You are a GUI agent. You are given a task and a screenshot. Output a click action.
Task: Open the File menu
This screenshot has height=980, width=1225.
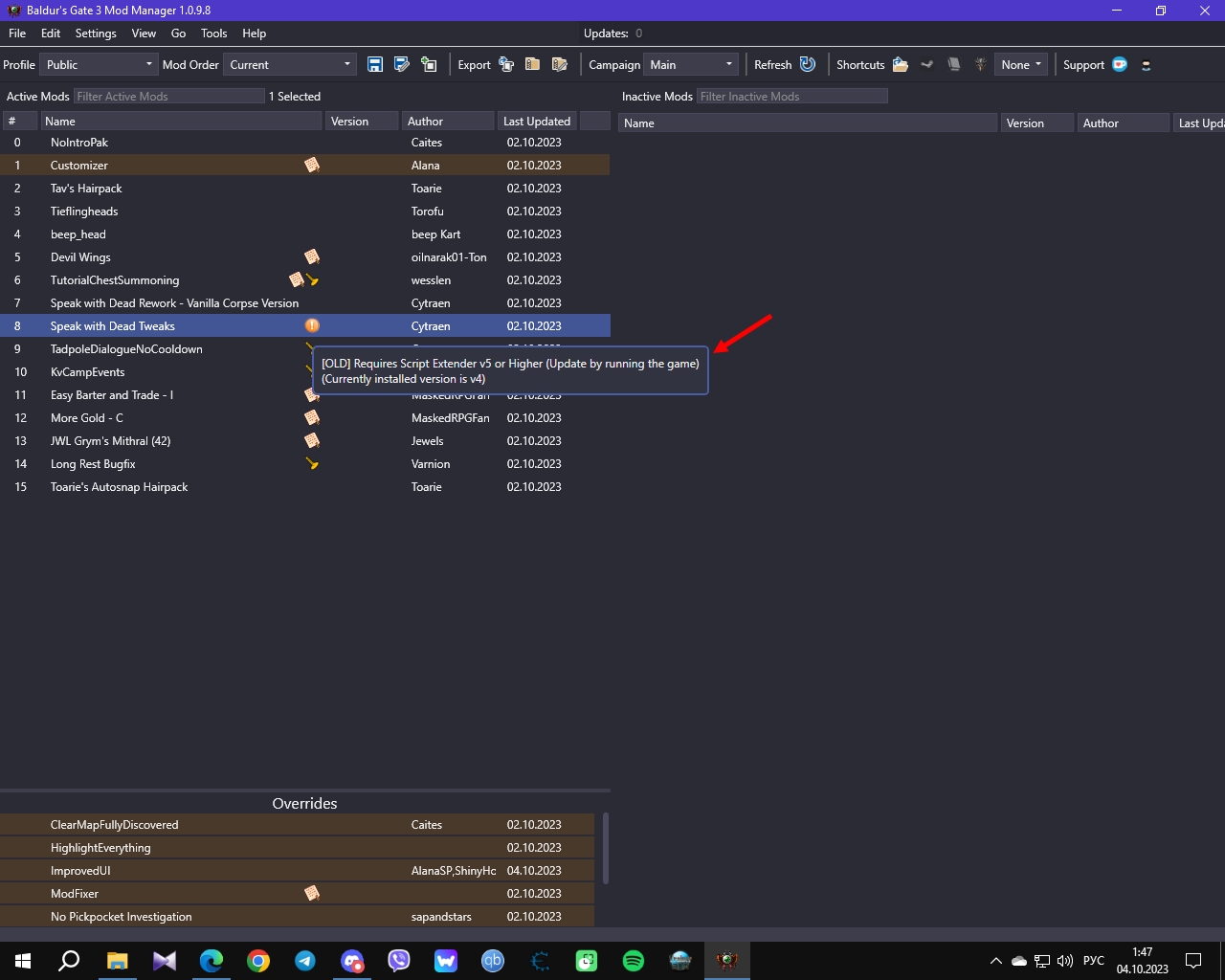[x=17, y=33]
